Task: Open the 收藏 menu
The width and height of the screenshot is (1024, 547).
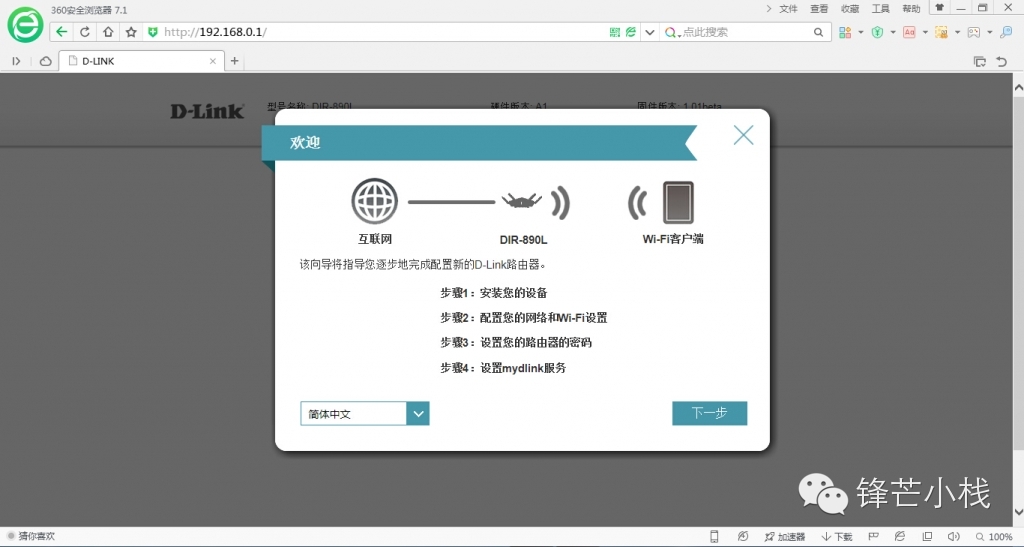Action: pyautogui.click(x=850, y=8)
